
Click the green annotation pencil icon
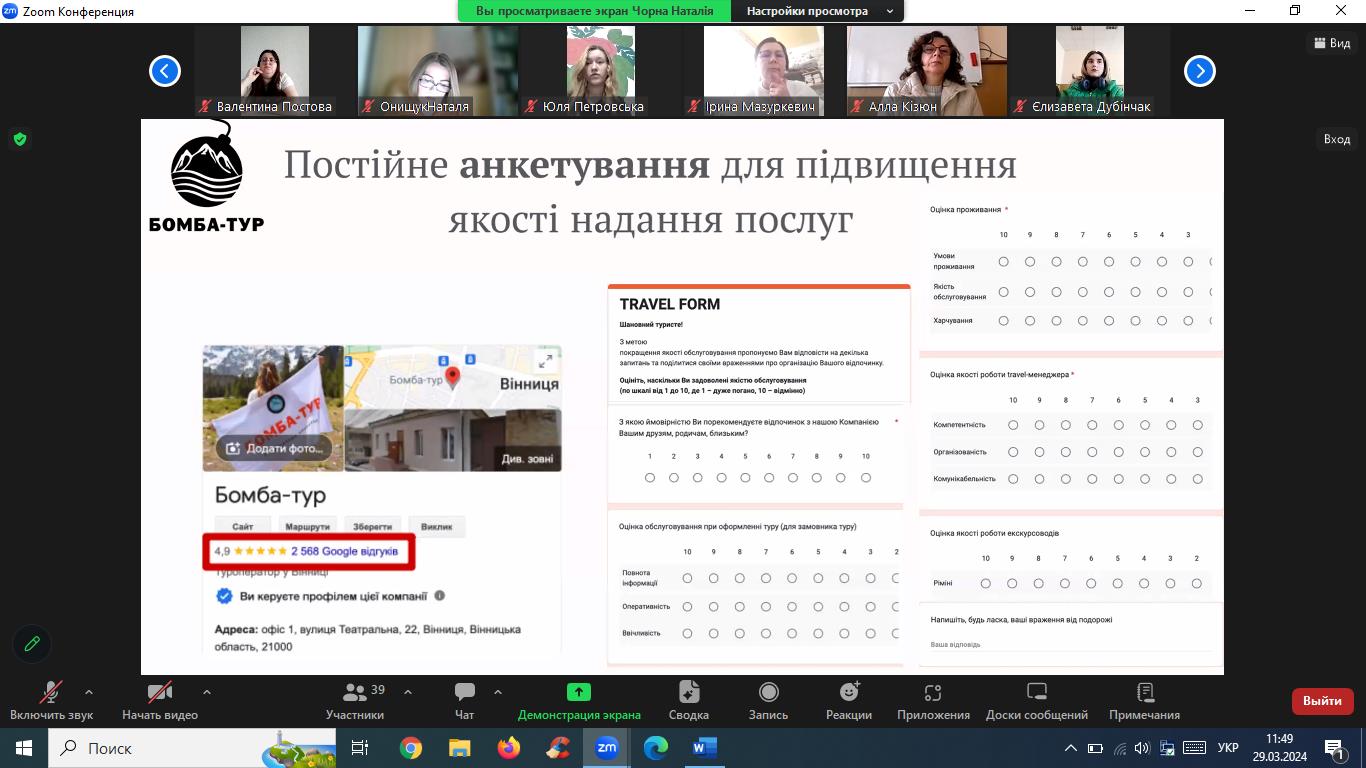[x=32, y=644]
